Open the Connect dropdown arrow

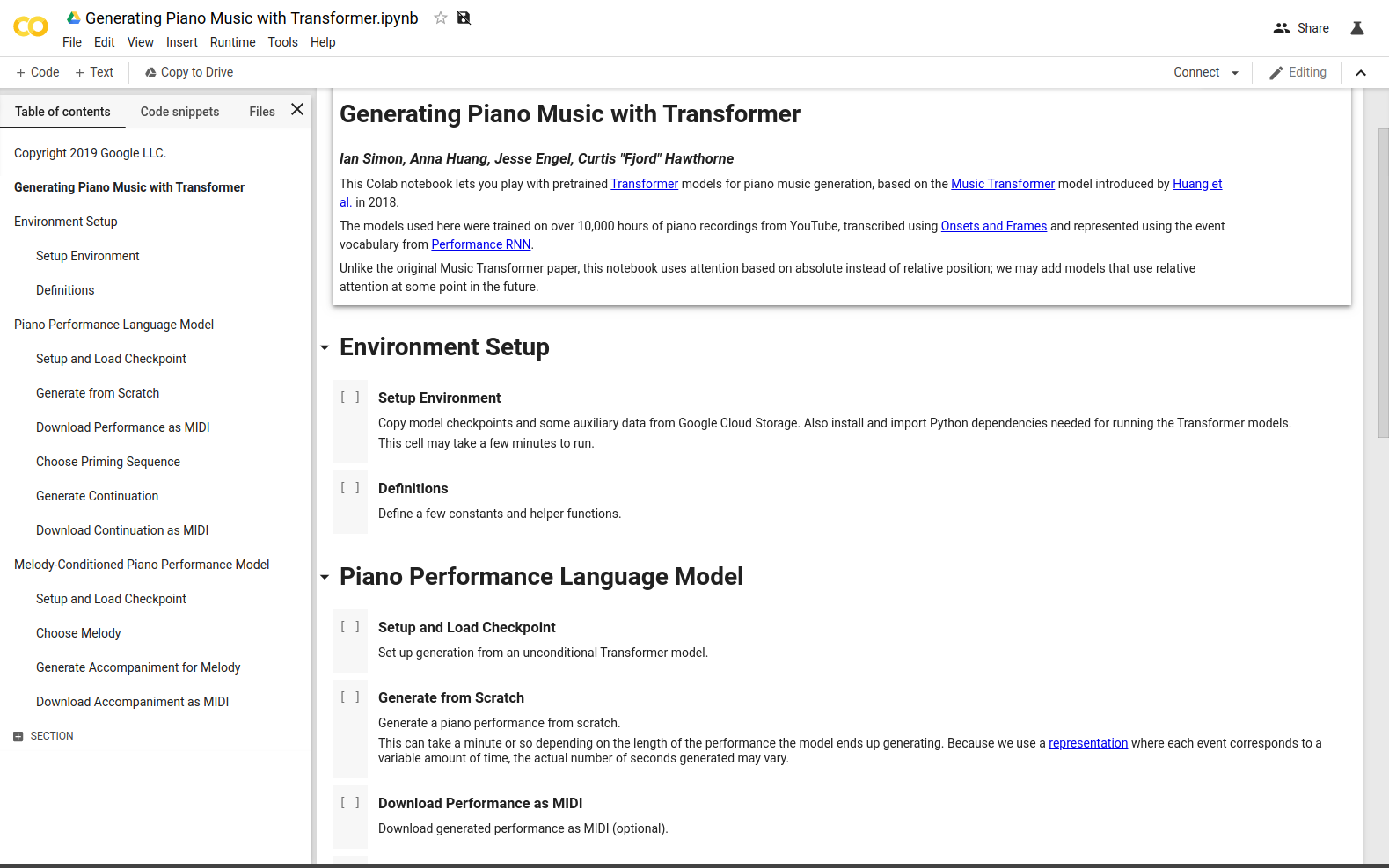click(1235, 73)
